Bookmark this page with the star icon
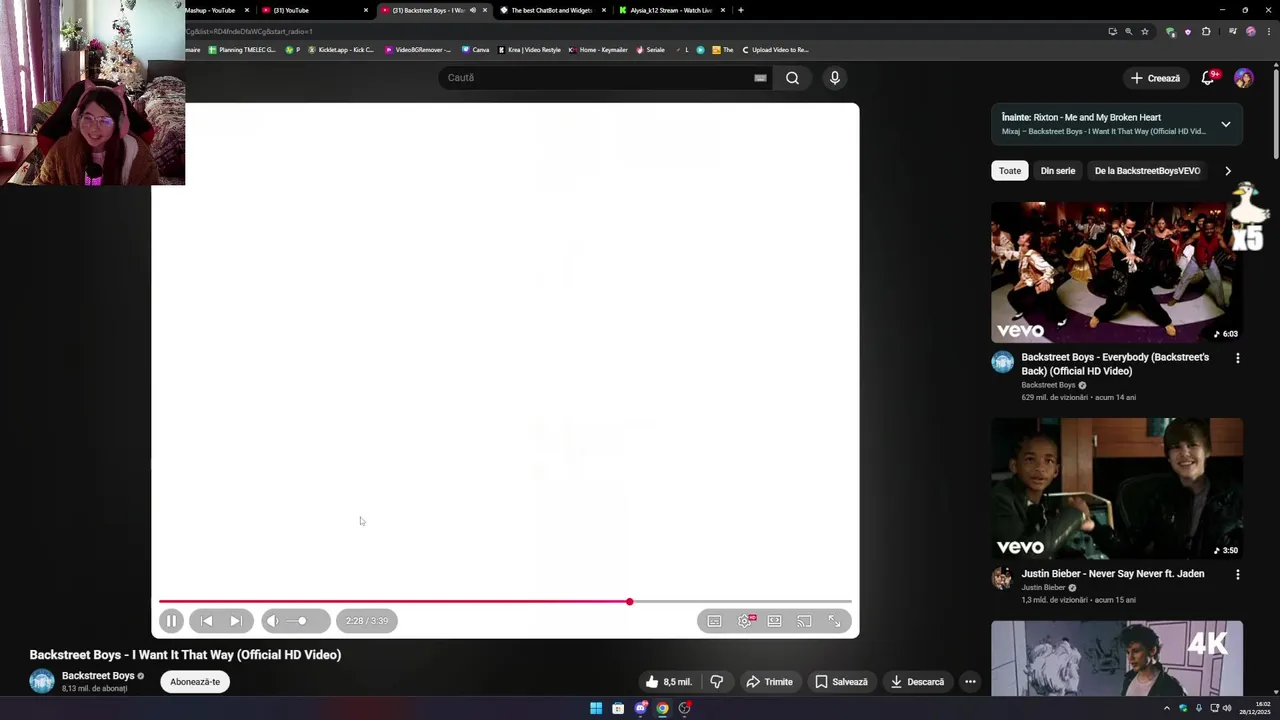Image resolution: width=1280 pixels, height=720 pixels. (1145, 31)
